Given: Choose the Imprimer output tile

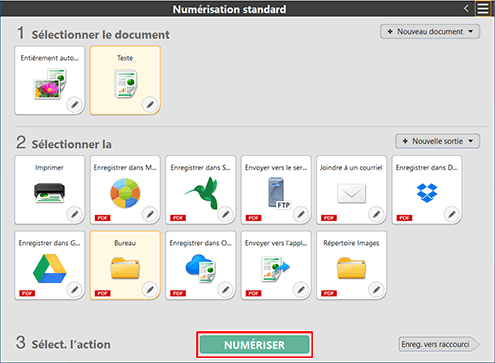Looking at the screenshot, I should (50, 190).
